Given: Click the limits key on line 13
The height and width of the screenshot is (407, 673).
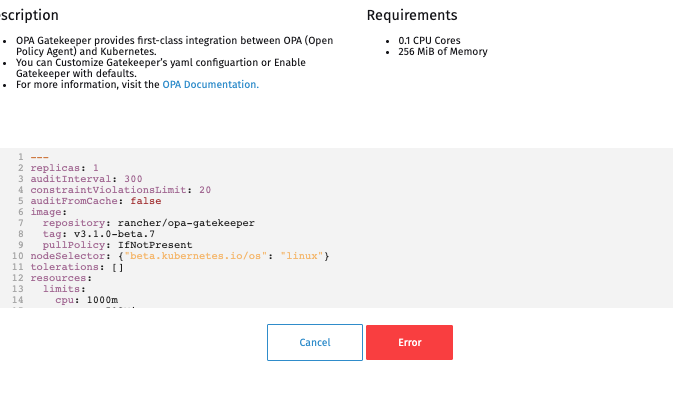Looking at the screenshot, I should (x=61, y=289).
